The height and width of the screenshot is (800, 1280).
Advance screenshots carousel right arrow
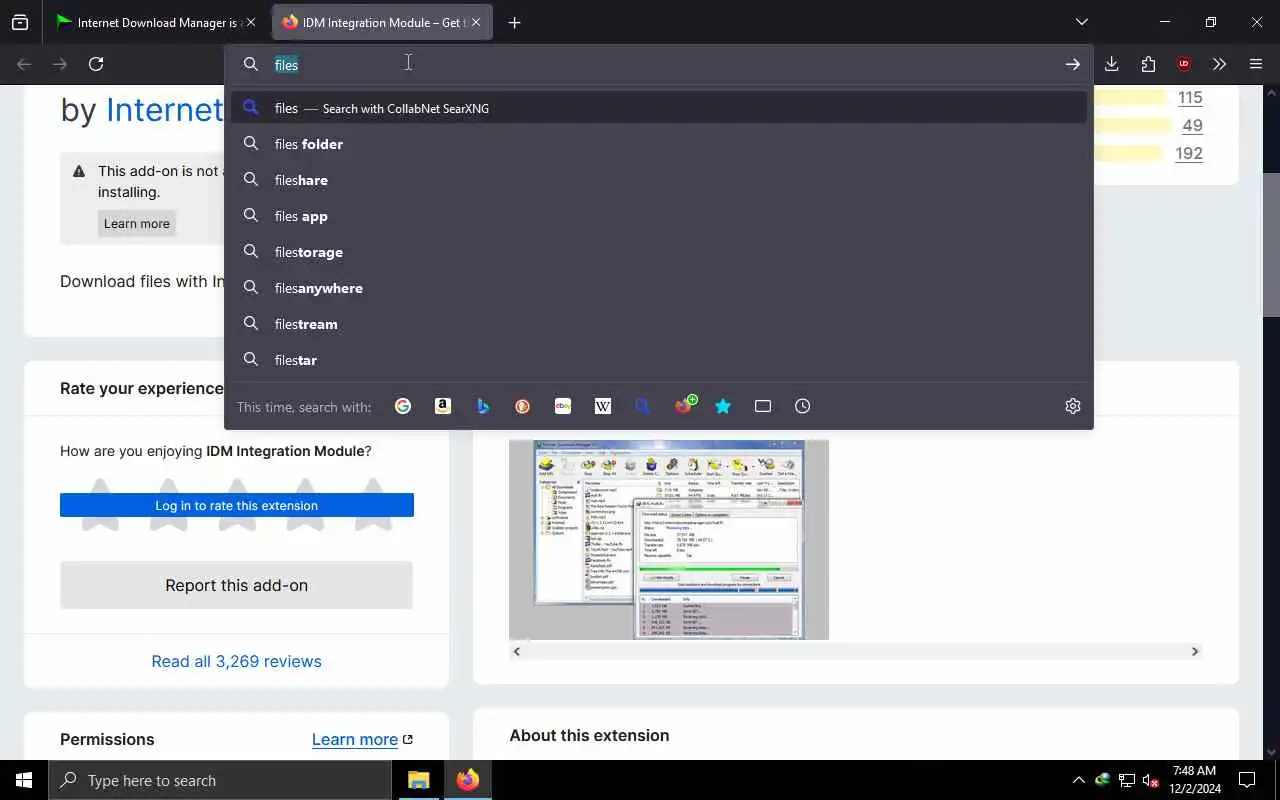point(1194,651)
